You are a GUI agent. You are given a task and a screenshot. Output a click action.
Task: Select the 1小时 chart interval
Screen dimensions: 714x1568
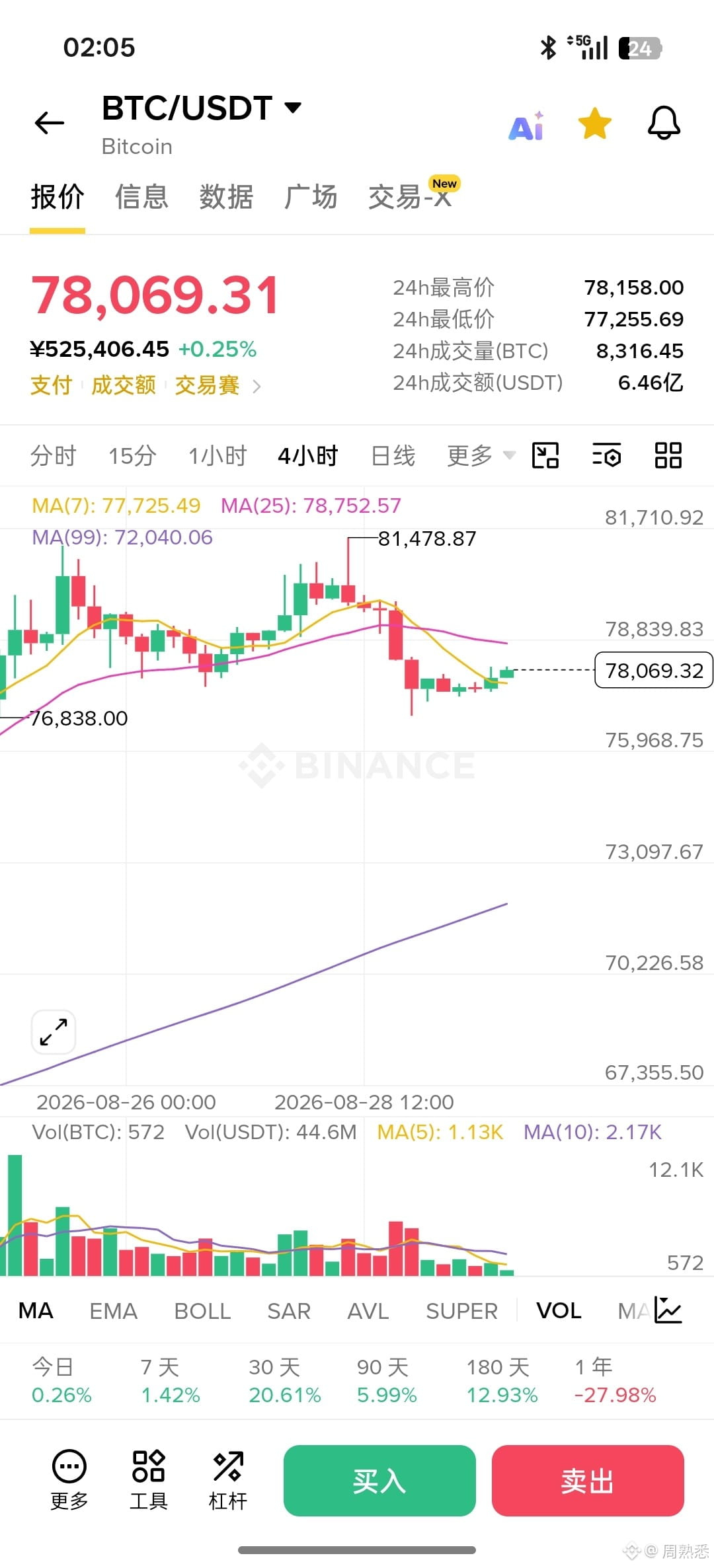coord(218,456)
